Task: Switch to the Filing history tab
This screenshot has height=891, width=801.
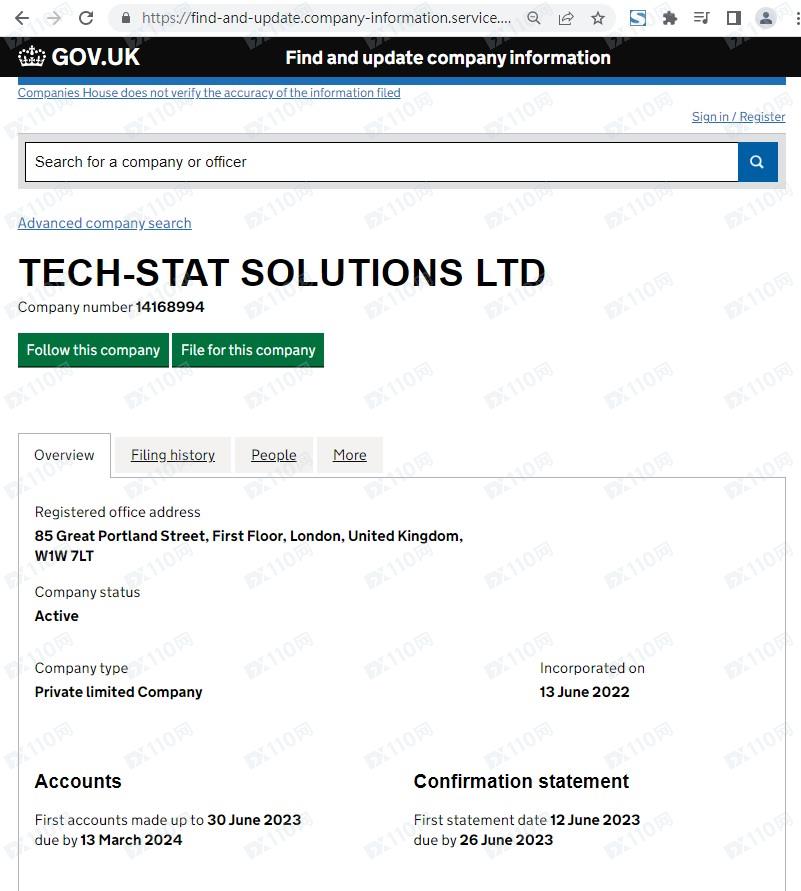Action: coord(173,455)
